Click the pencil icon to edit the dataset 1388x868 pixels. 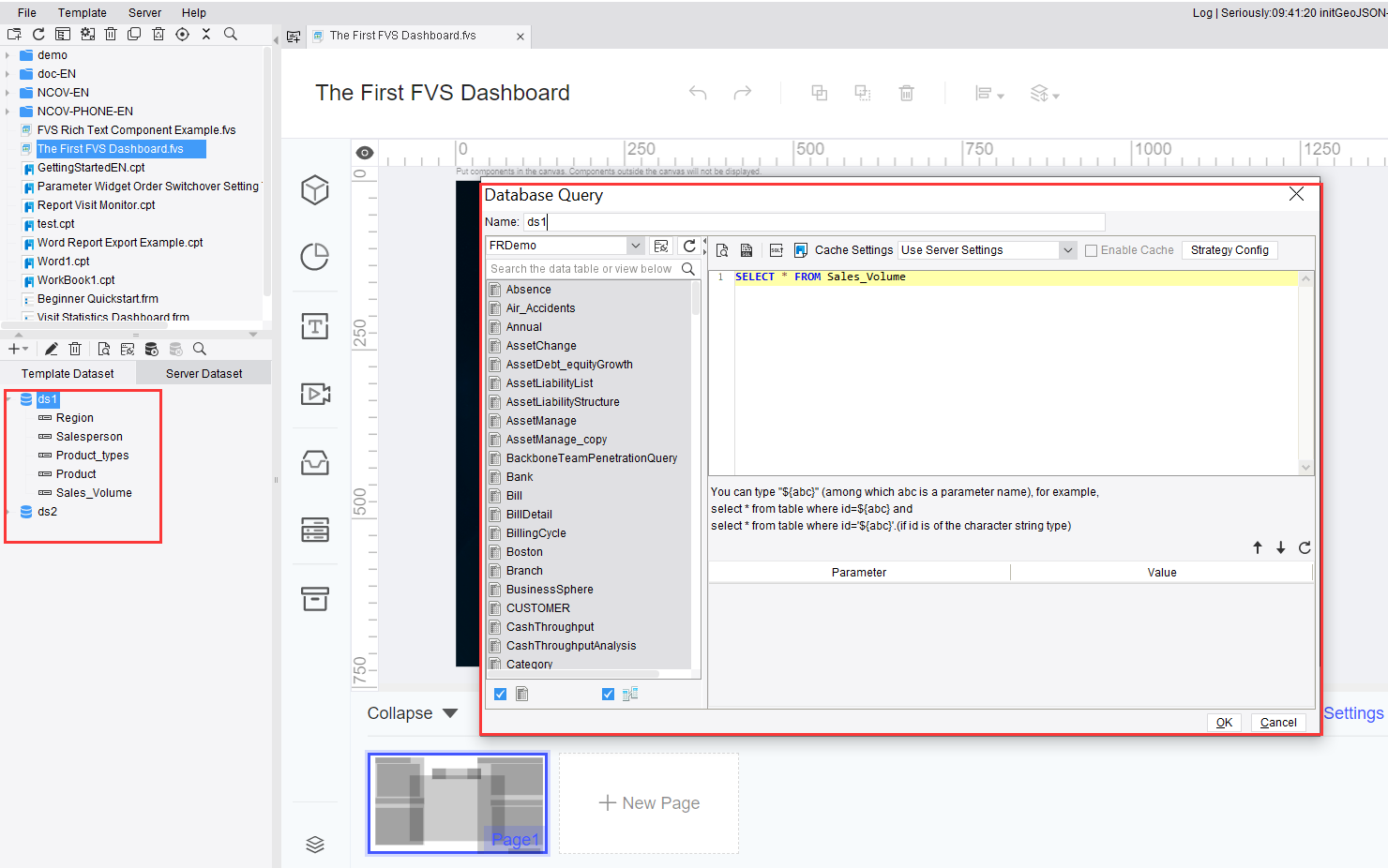[51, 348]
